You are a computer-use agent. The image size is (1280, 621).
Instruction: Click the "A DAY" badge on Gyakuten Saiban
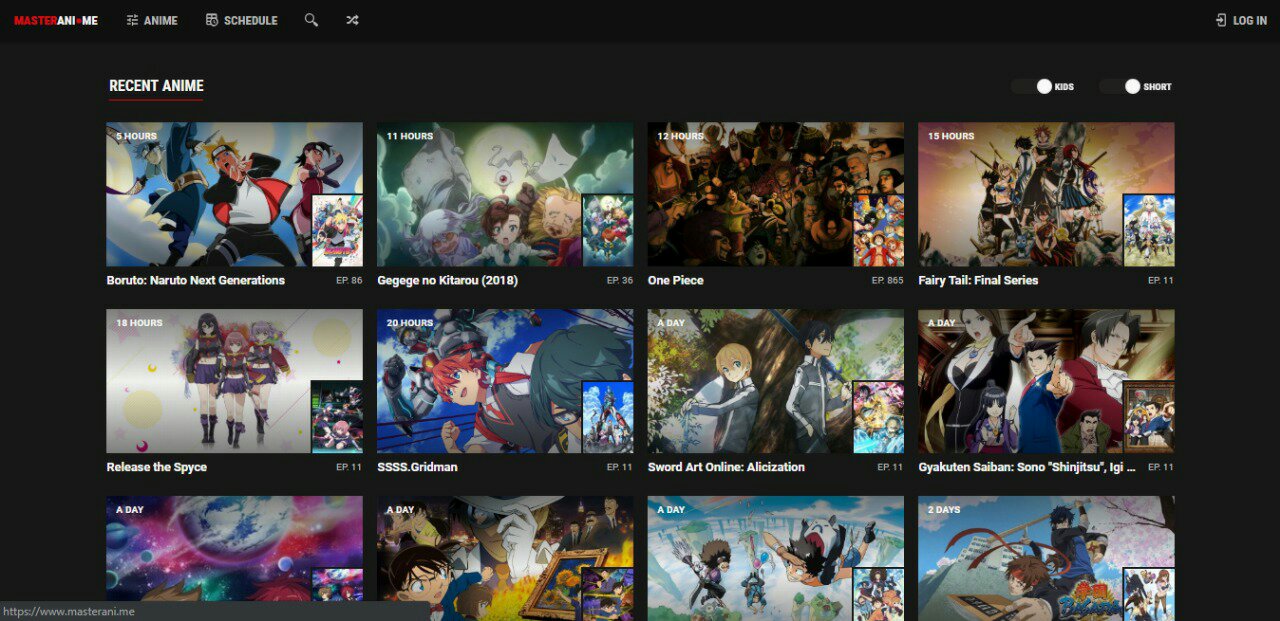coord(942,323)
